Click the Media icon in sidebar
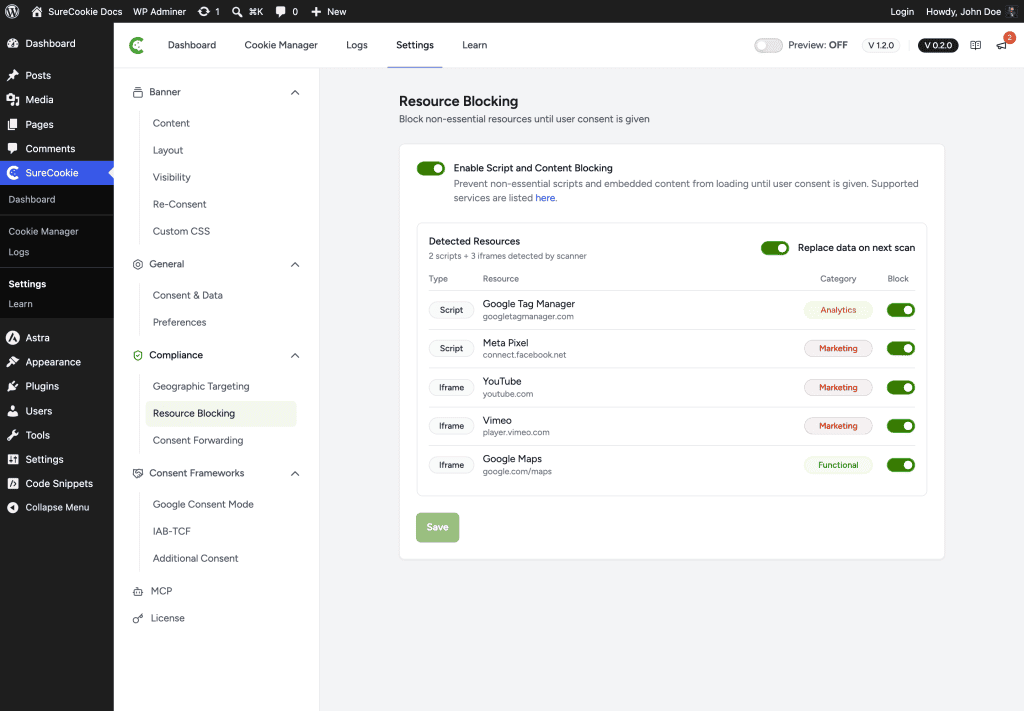Image resolution: width=1024 pixels, height=711 pixels. [12, 99]
